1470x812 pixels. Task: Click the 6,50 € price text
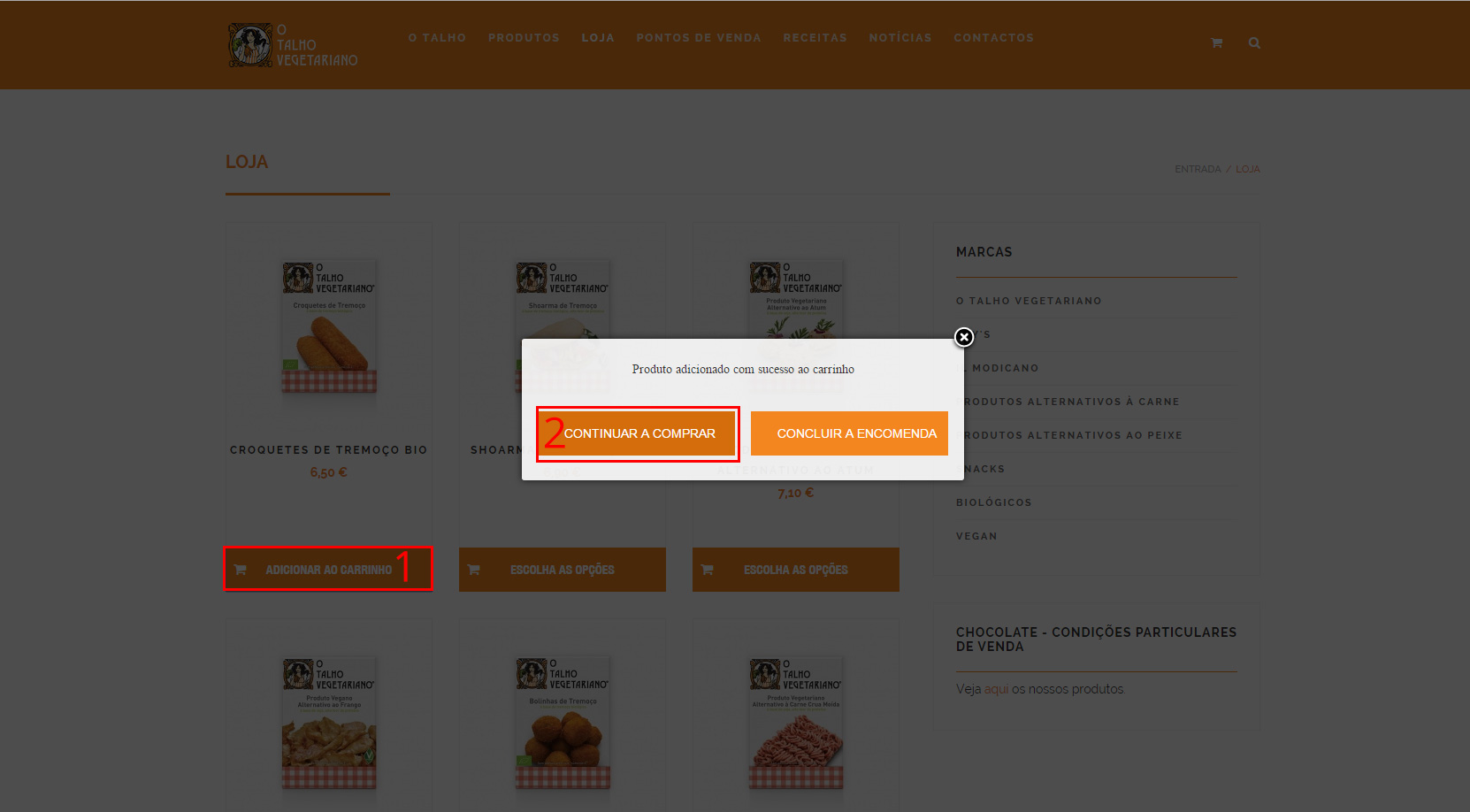pos(328,472)
